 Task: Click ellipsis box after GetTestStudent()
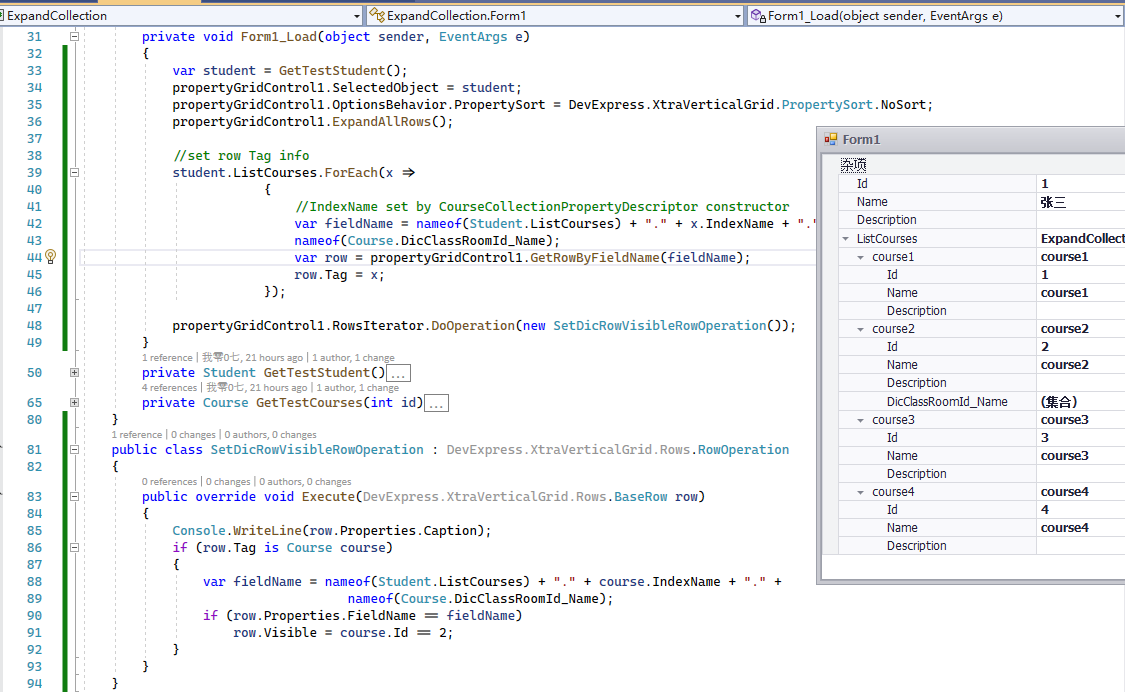click(x=398, y=373)
